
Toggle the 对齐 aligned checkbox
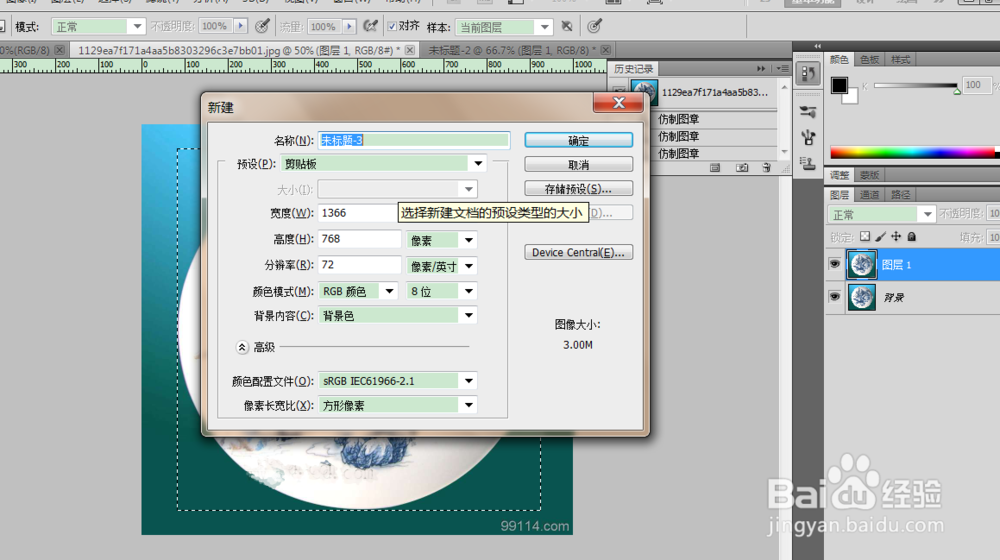coord(392,26)
